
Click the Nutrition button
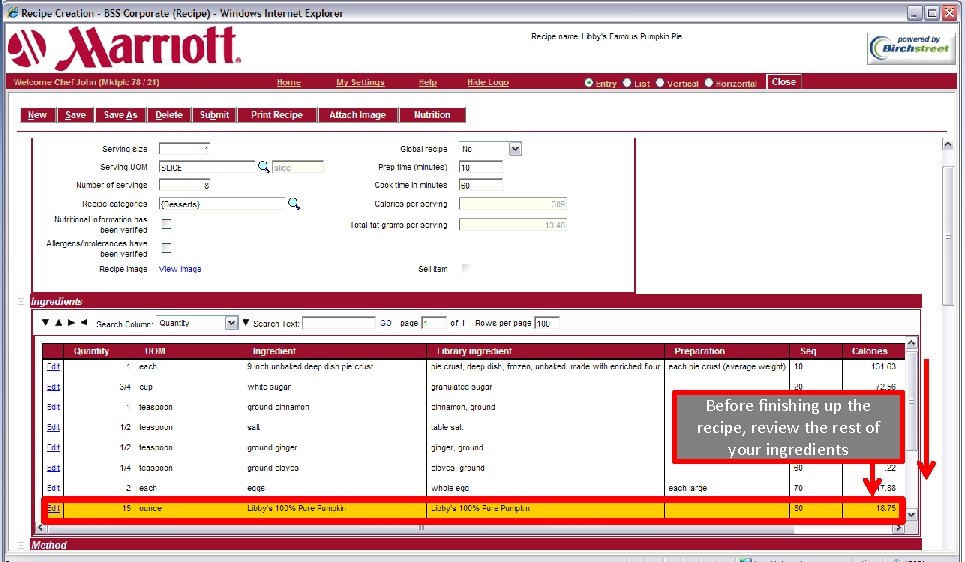coord(432,115)
